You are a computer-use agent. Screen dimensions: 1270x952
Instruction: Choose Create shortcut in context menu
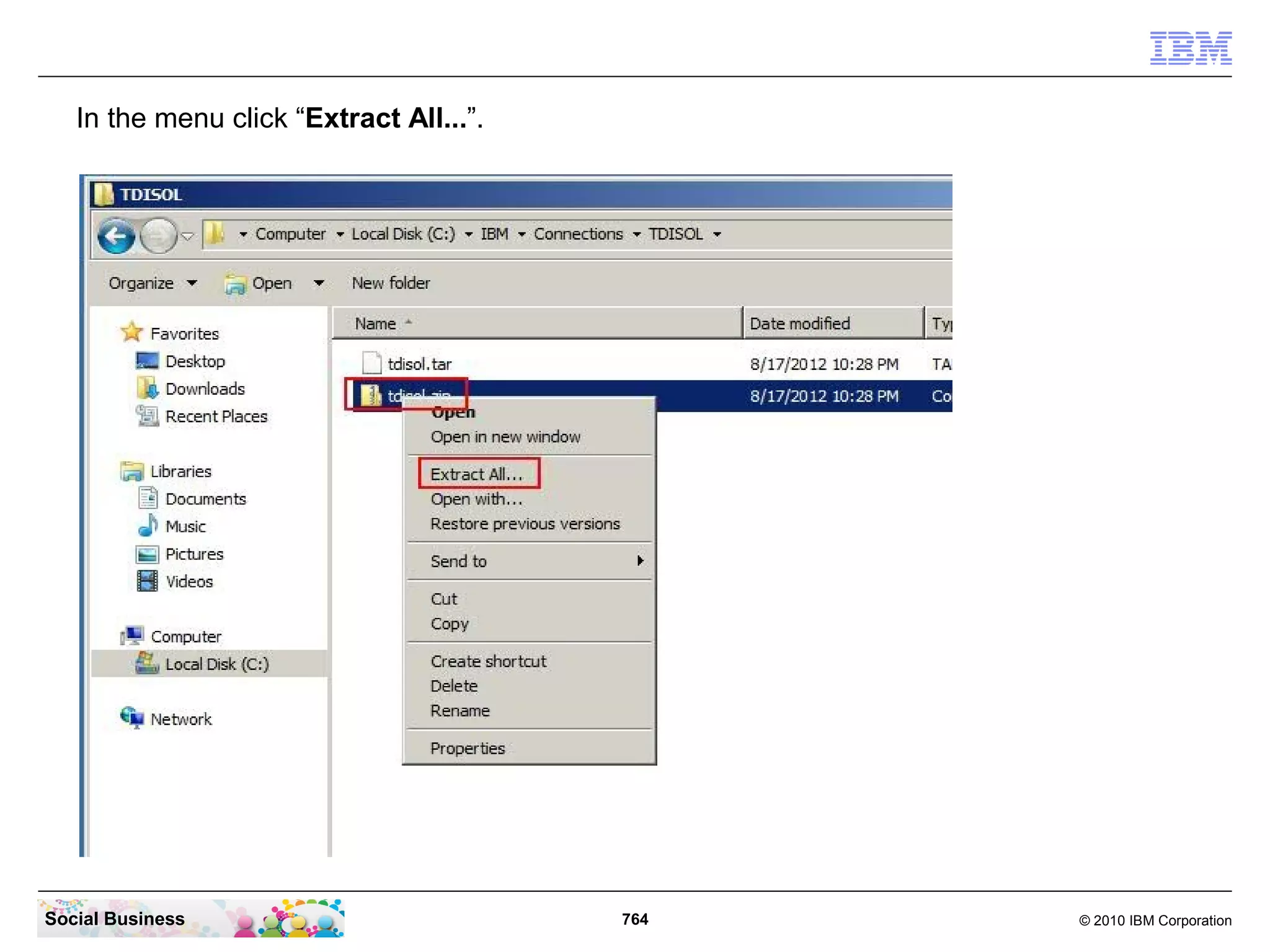[x=489, y=661]
